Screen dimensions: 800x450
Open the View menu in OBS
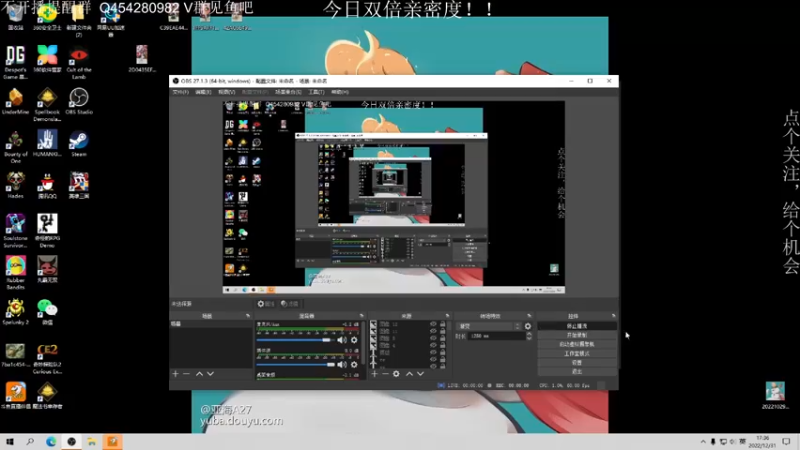pos(227,92)
